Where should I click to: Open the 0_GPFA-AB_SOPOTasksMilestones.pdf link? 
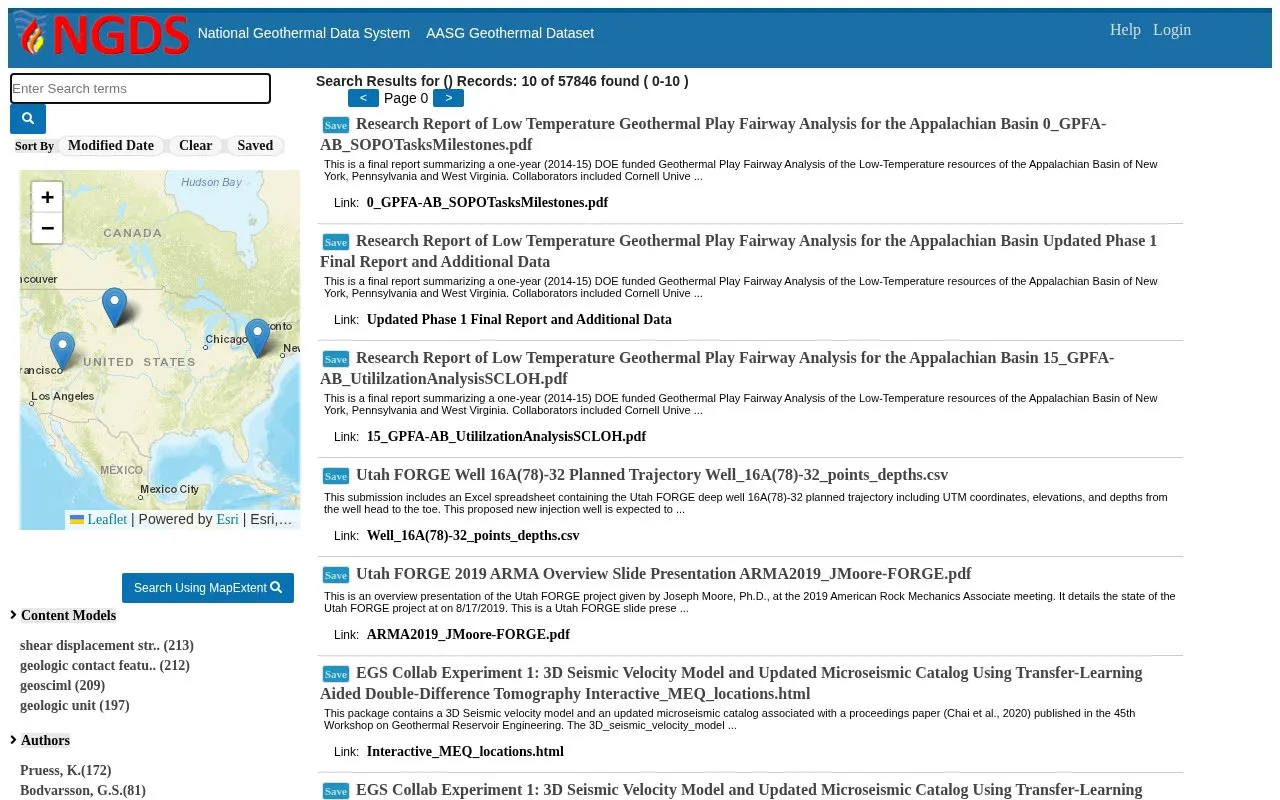[x=487, y=203]
